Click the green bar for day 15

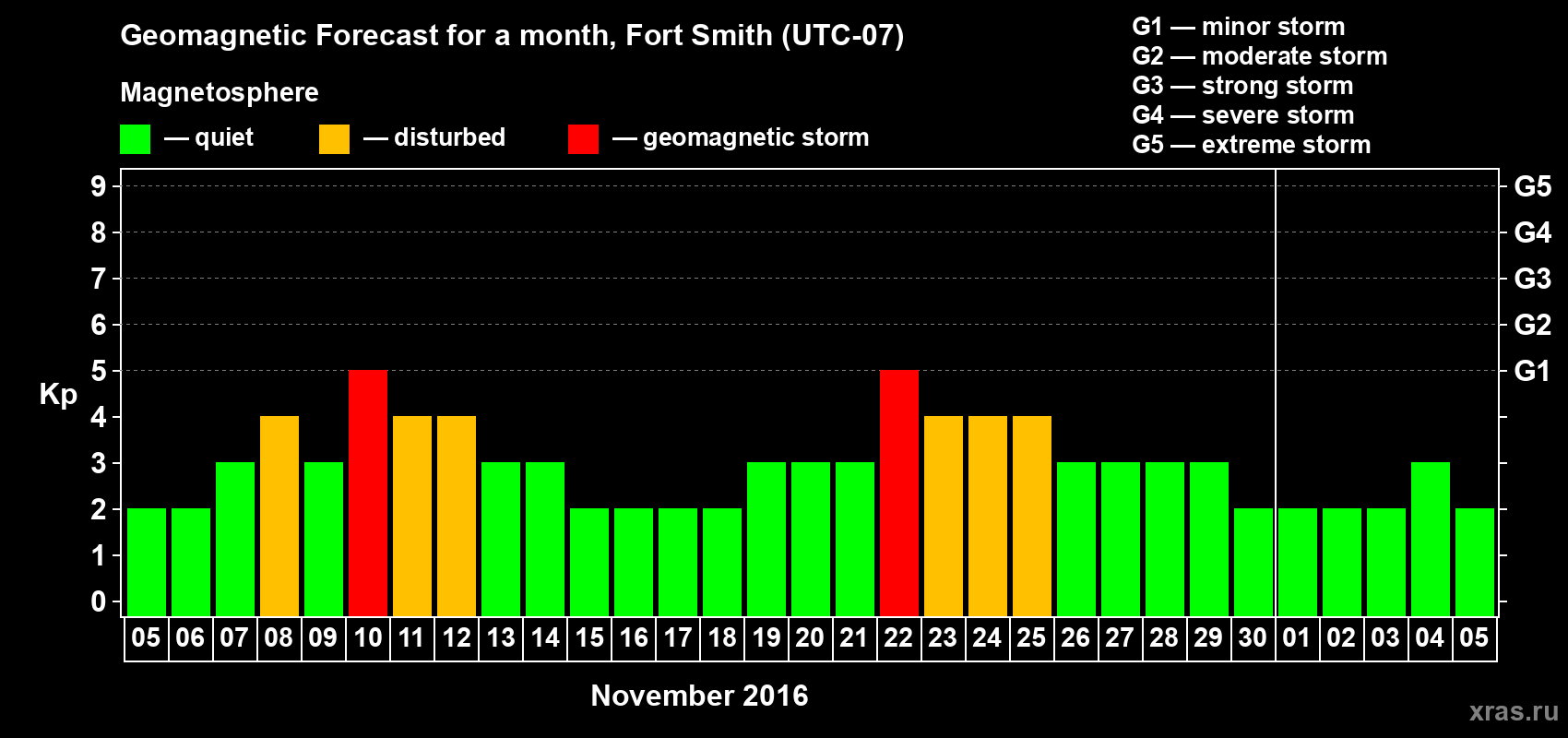click(x=589, y=562)
